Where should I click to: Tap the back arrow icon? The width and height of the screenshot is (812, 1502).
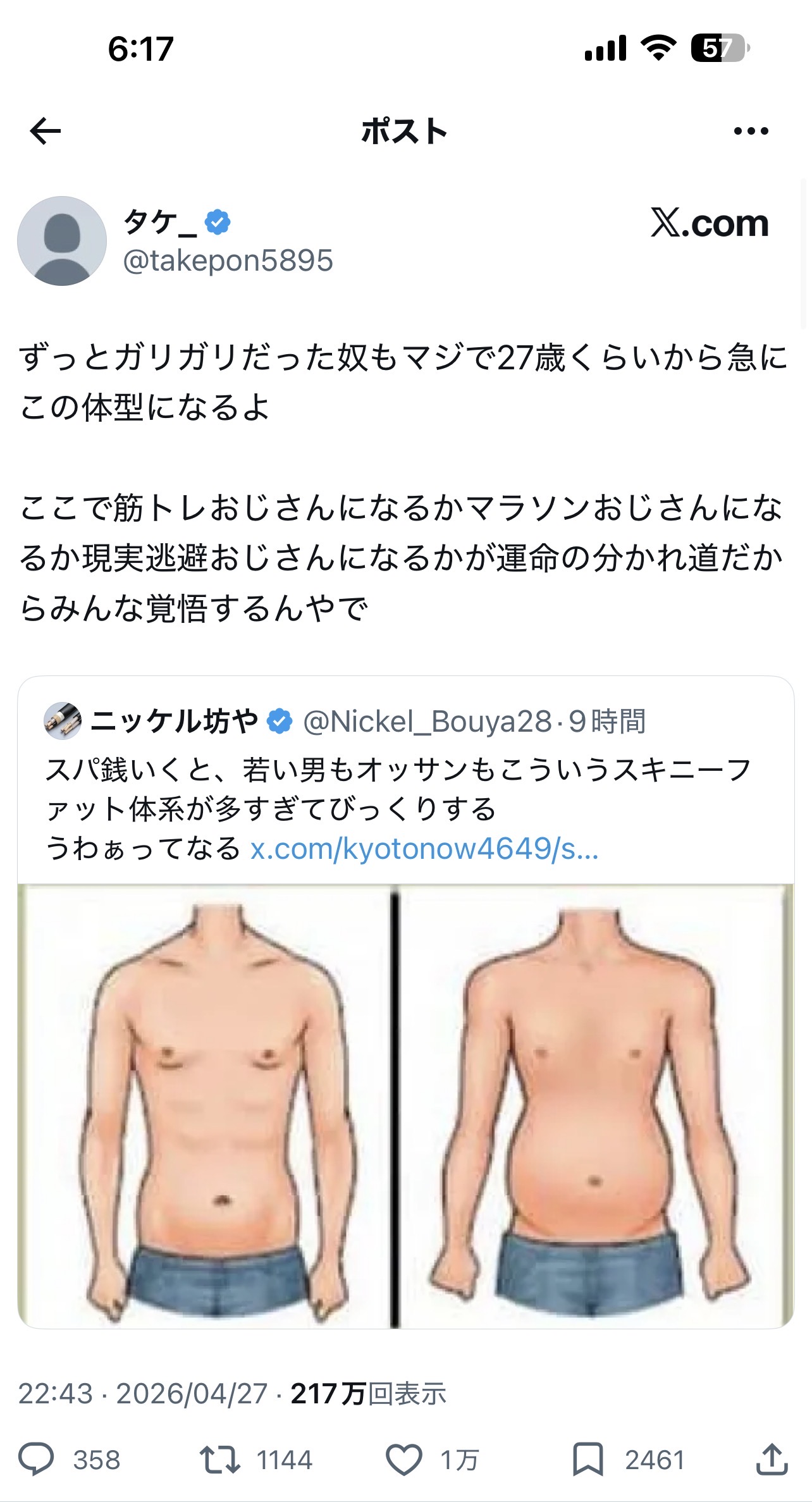(x=46, y=132)
